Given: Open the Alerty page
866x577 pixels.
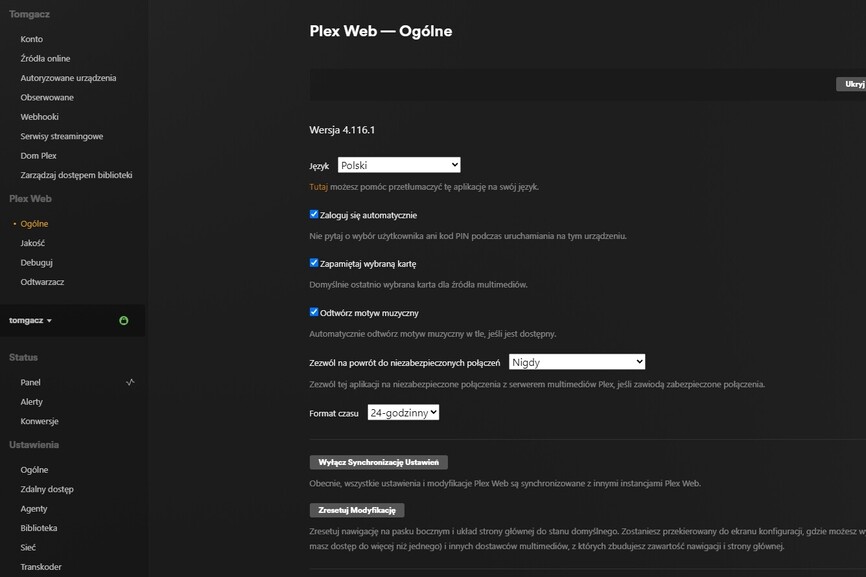Looking at the screenshot, I should [x=31, y=401].
